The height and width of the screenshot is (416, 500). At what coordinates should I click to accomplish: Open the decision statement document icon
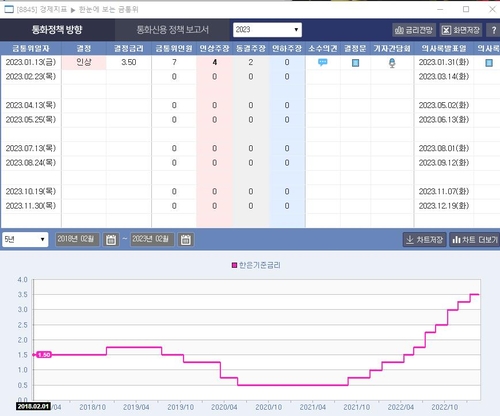pyautogui.click(x=356, y=63)
